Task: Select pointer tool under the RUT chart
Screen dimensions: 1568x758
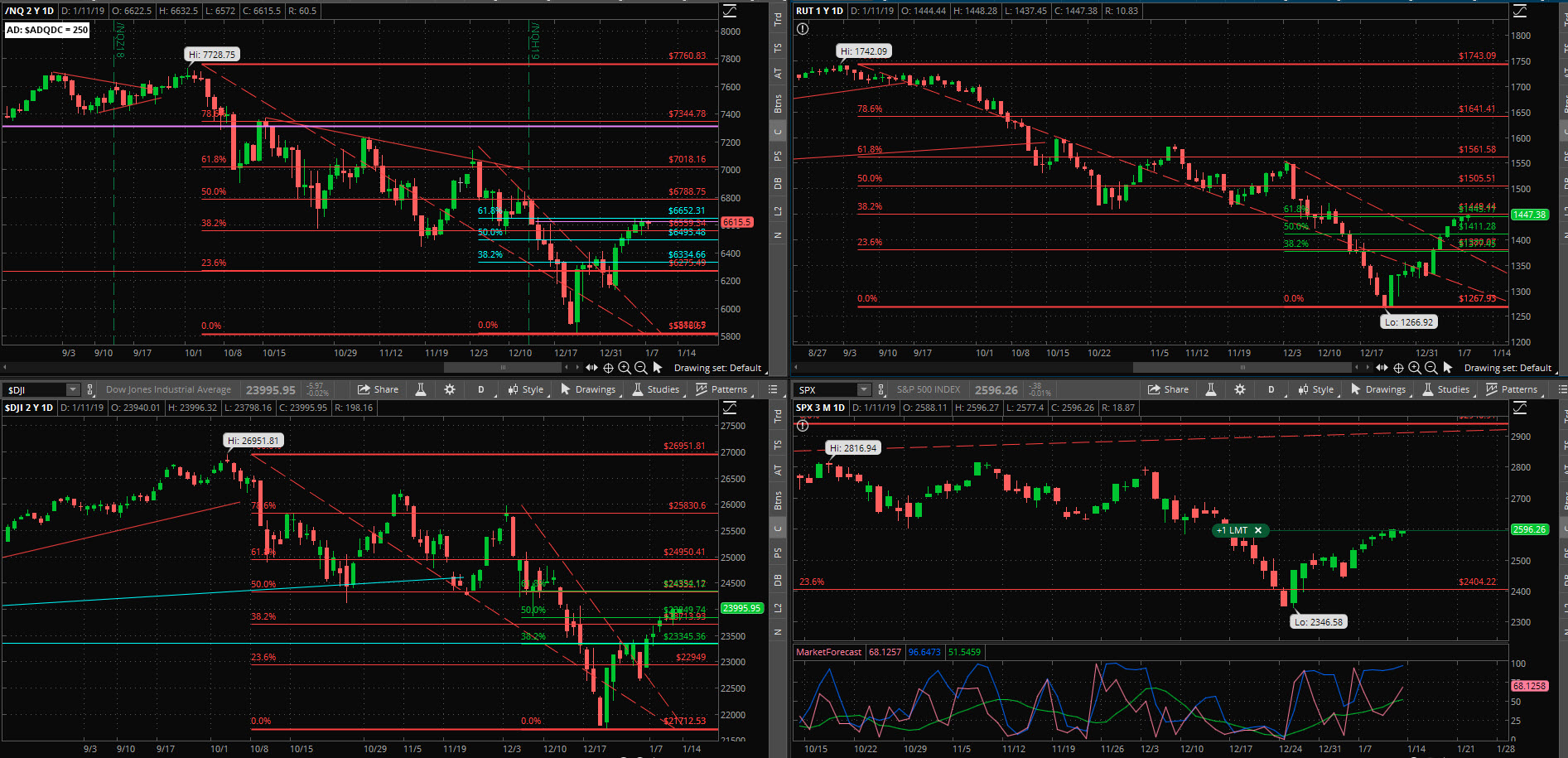Action: point(1448,367)
